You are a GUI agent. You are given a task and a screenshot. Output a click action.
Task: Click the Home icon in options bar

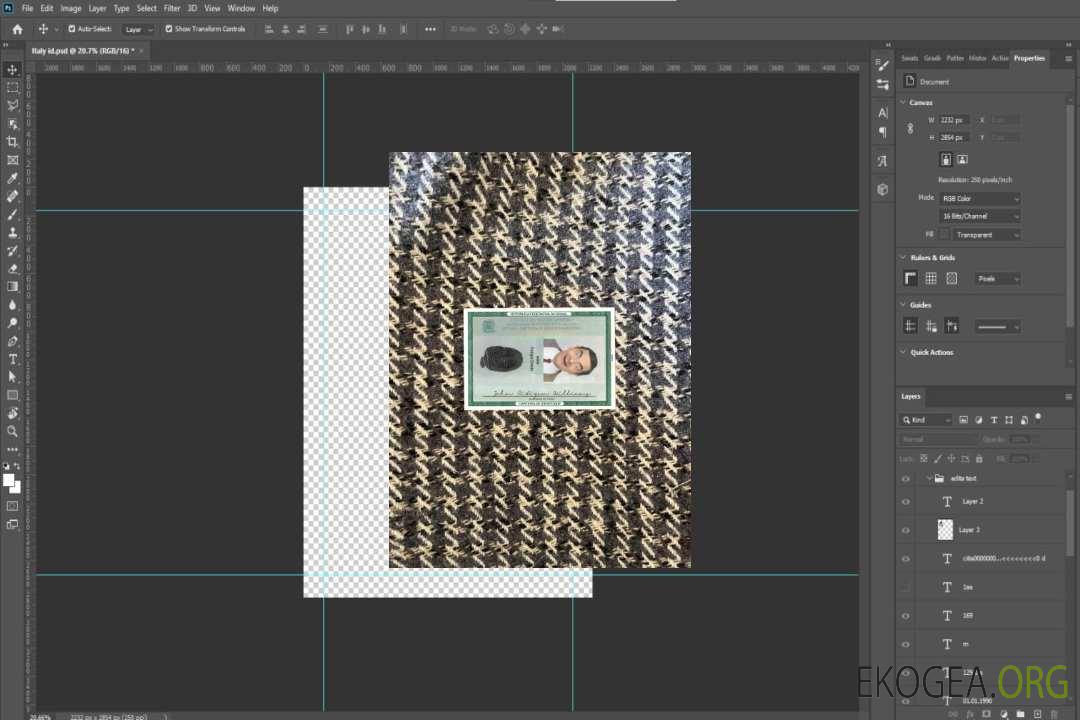(x=17, y=29)
